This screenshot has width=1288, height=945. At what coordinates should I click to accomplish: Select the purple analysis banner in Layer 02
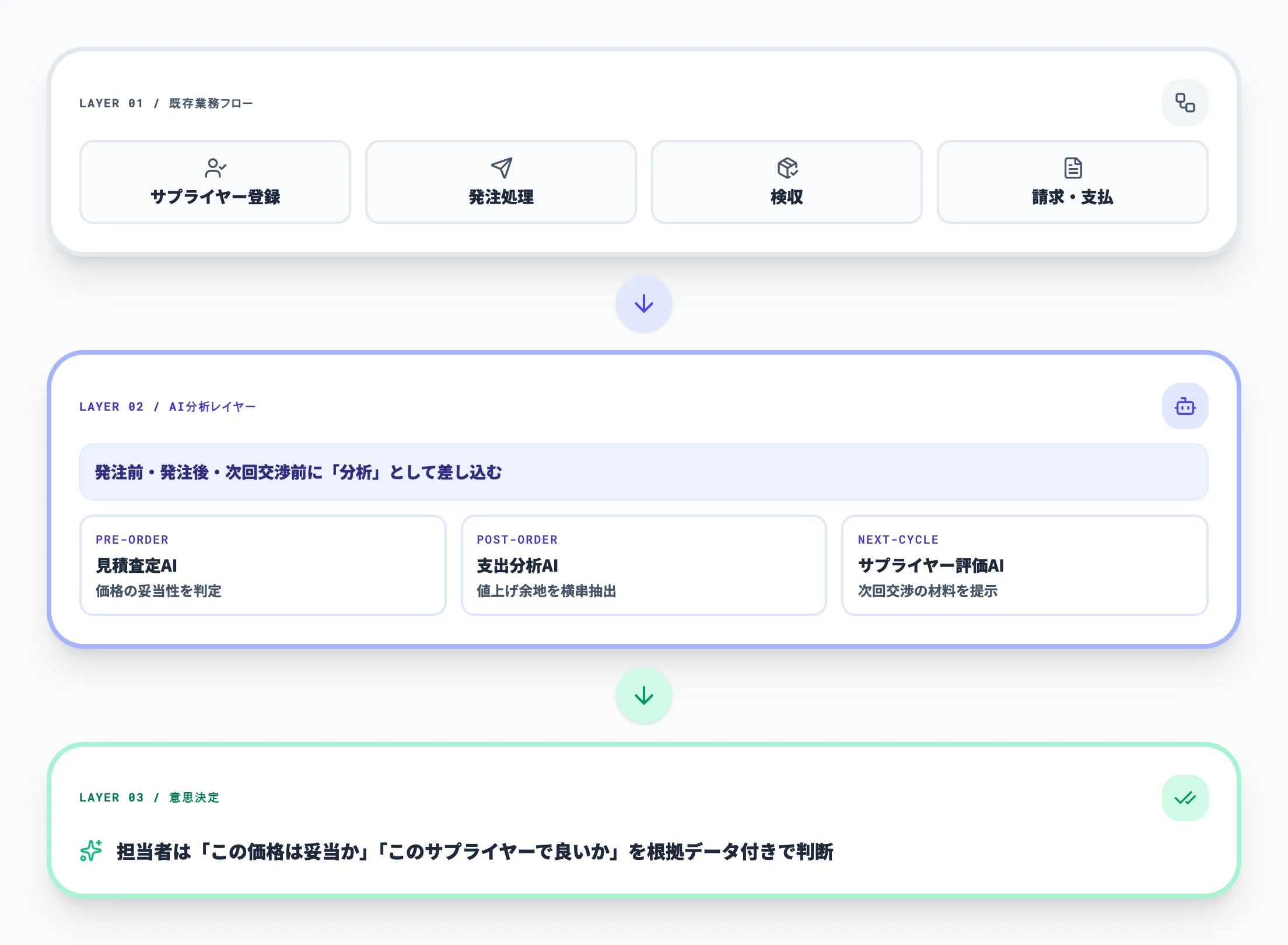643,472
